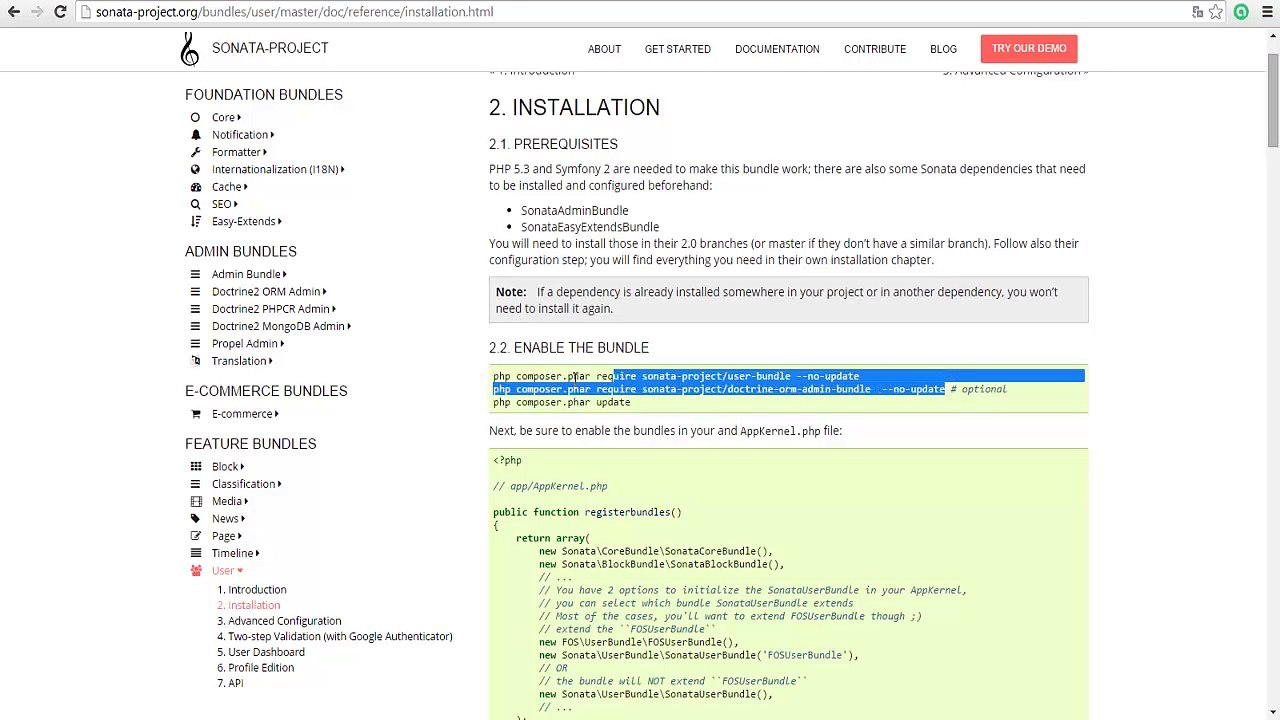
Task: Click the browser back arrow
Action: [x=14, y=12]
